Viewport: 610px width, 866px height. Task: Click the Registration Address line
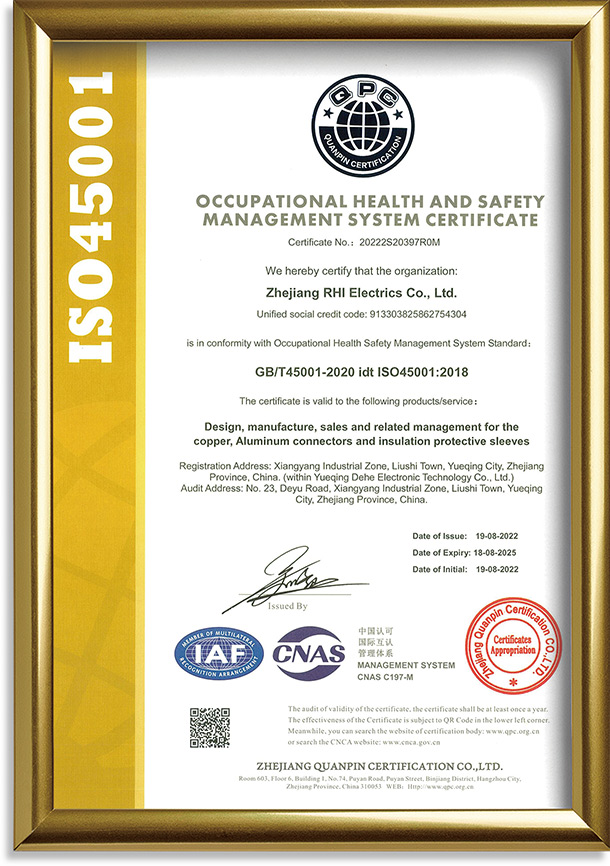(x=361, y=466)
